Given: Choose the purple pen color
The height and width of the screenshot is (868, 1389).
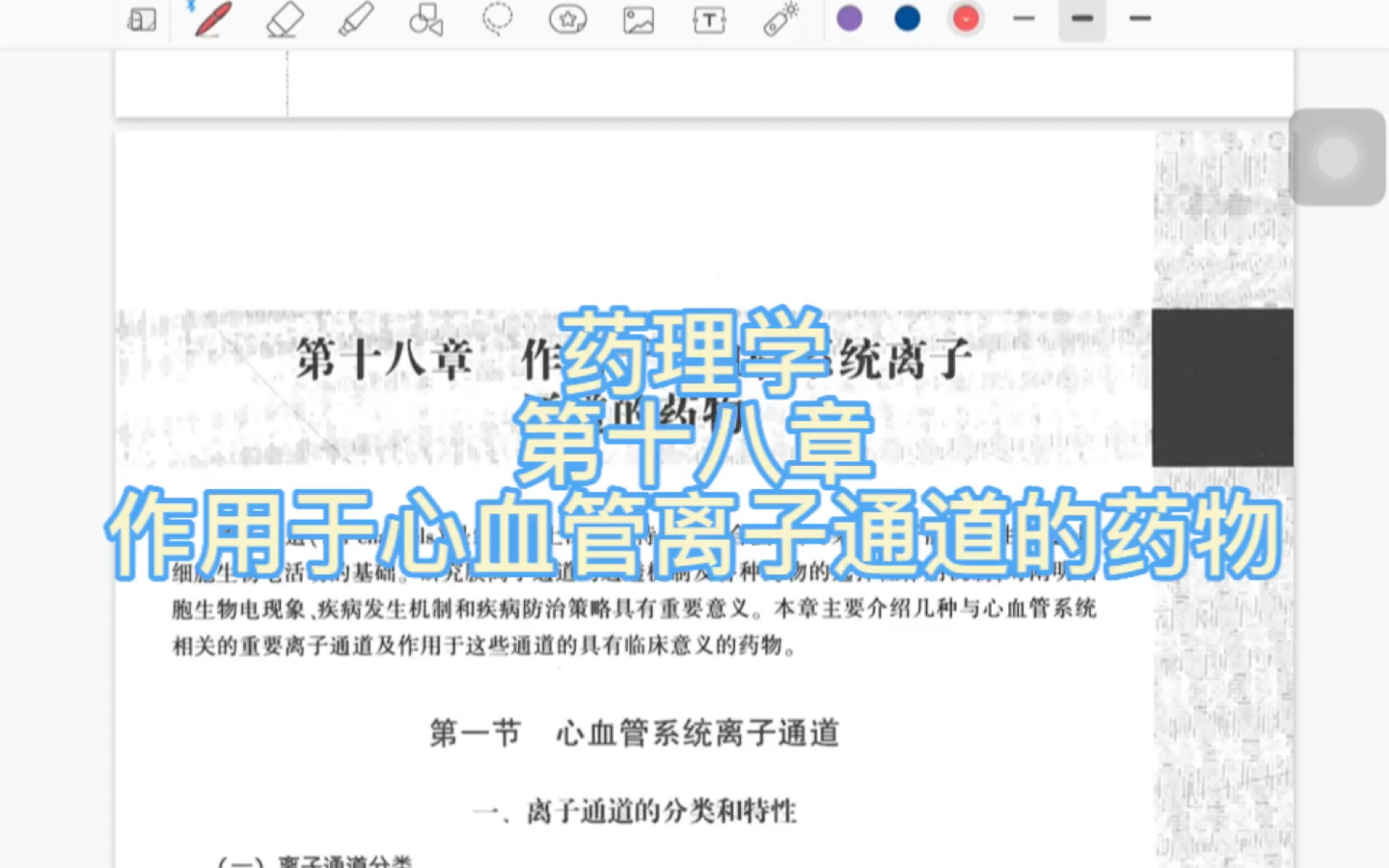Looking at the screenshot, I should coord(849,19).
